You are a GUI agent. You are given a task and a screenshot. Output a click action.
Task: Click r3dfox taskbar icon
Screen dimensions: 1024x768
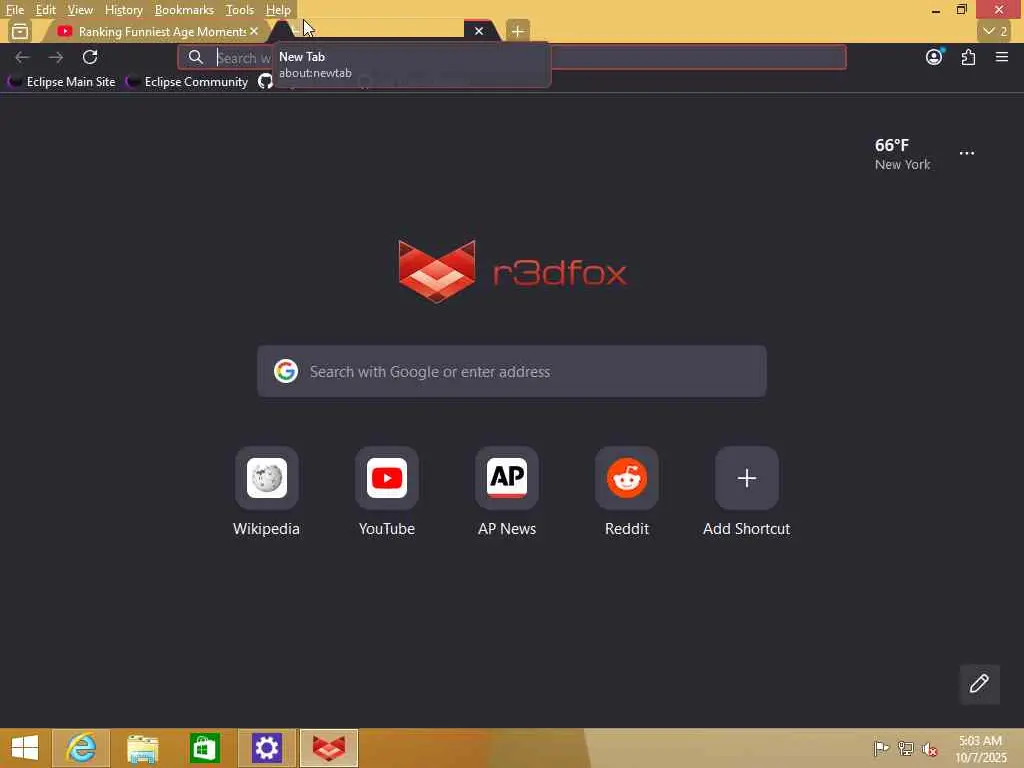click(x=328, y=748)
